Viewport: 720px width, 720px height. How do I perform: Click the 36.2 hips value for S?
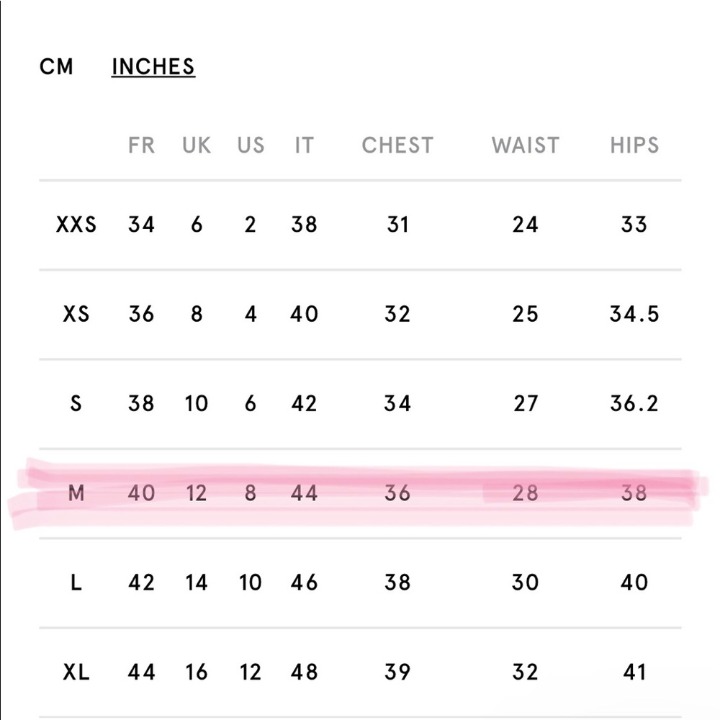pos(634,404)
